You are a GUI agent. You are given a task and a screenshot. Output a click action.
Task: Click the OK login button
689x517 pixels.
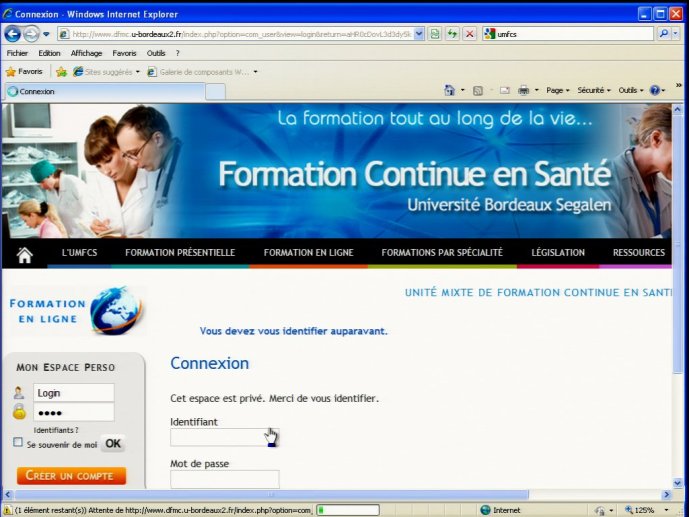pos(113,444)
